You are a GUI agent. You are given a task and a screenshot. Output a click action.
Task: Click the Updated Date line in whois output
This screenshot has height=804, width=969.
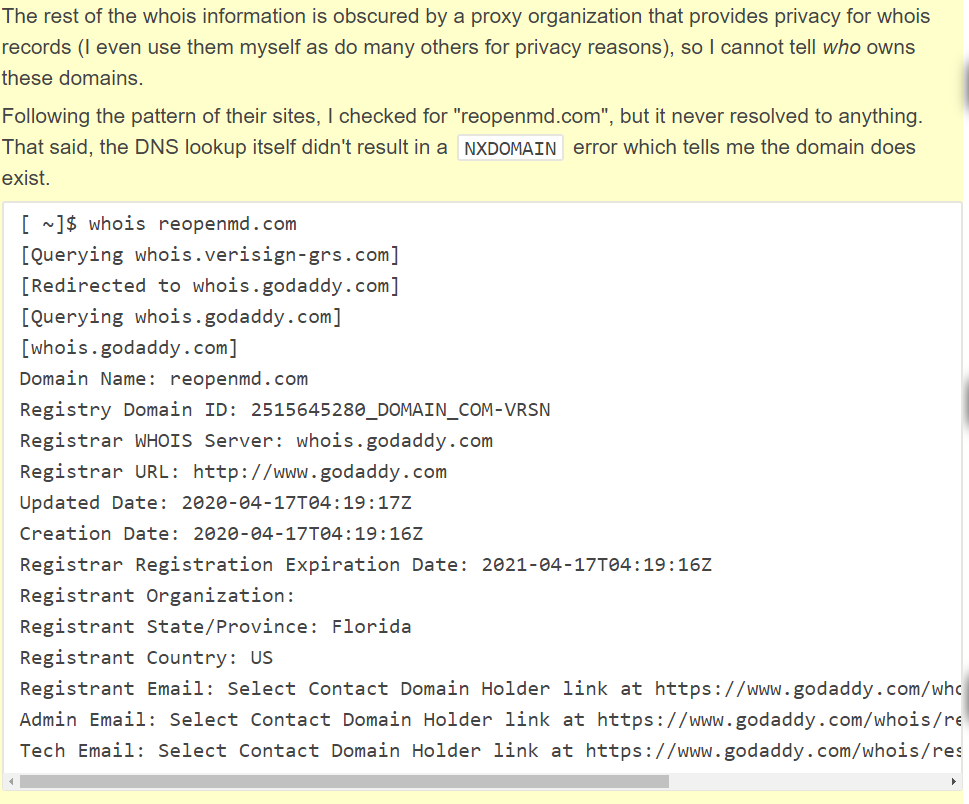[216, 502]
